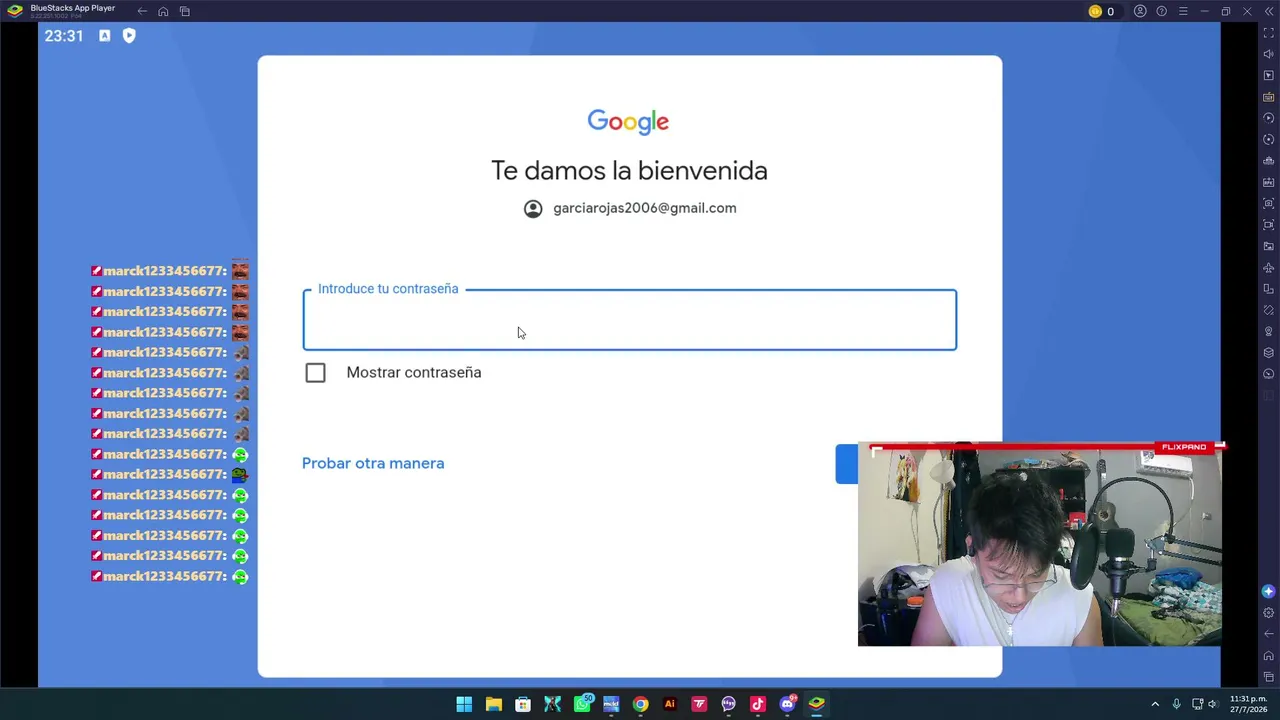Open Discord from the taskbar
This screenshot has height=720, width=1280.
(x=787, y=704)
